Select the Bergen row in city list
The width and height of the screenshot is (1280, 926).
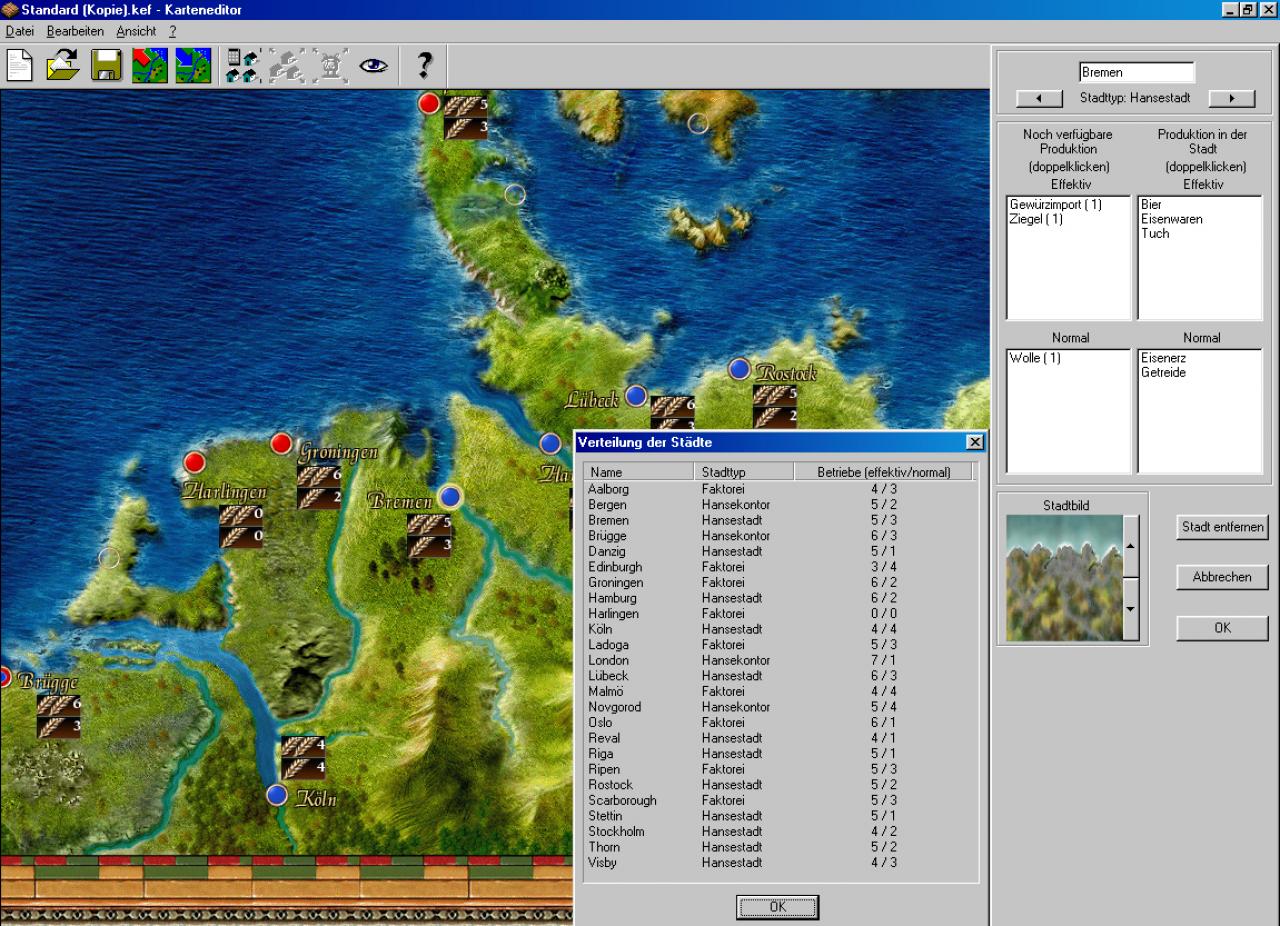(779, 505)
